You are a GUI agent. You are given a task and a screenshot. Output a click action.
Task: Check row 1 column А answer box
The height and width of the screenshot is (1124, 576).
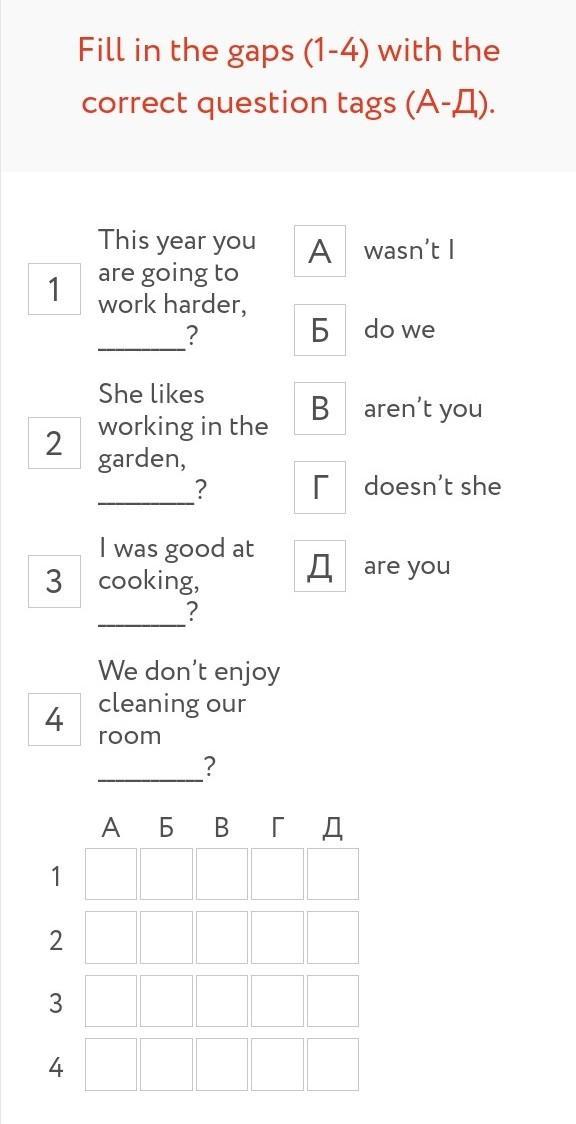tap(111, 874)
